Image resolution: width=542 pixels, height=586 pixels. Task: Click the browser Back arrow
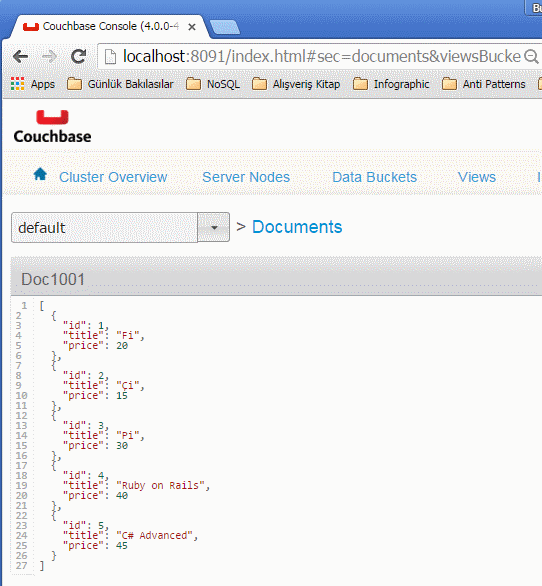point(20,57)
